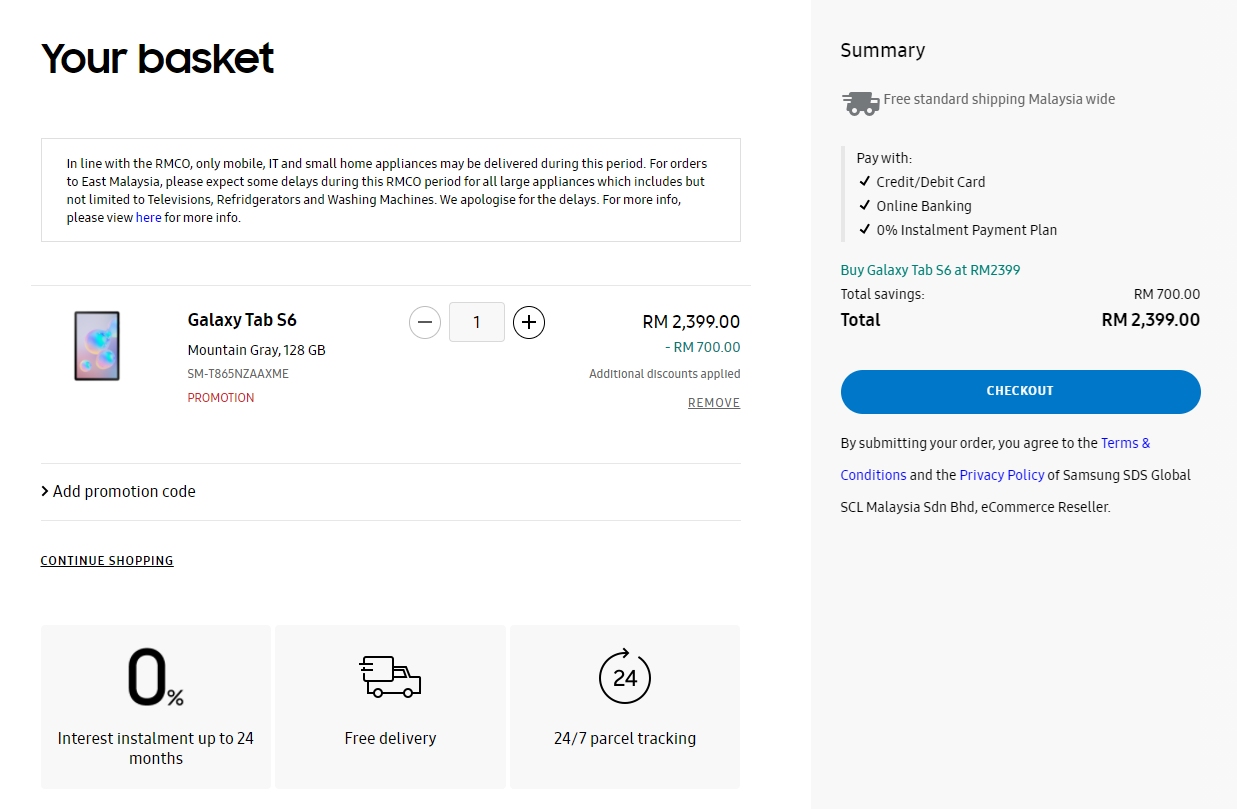Screen dimensions: 1237x809
Task: Click the quantity input field
Action: (x=477, y=322)
